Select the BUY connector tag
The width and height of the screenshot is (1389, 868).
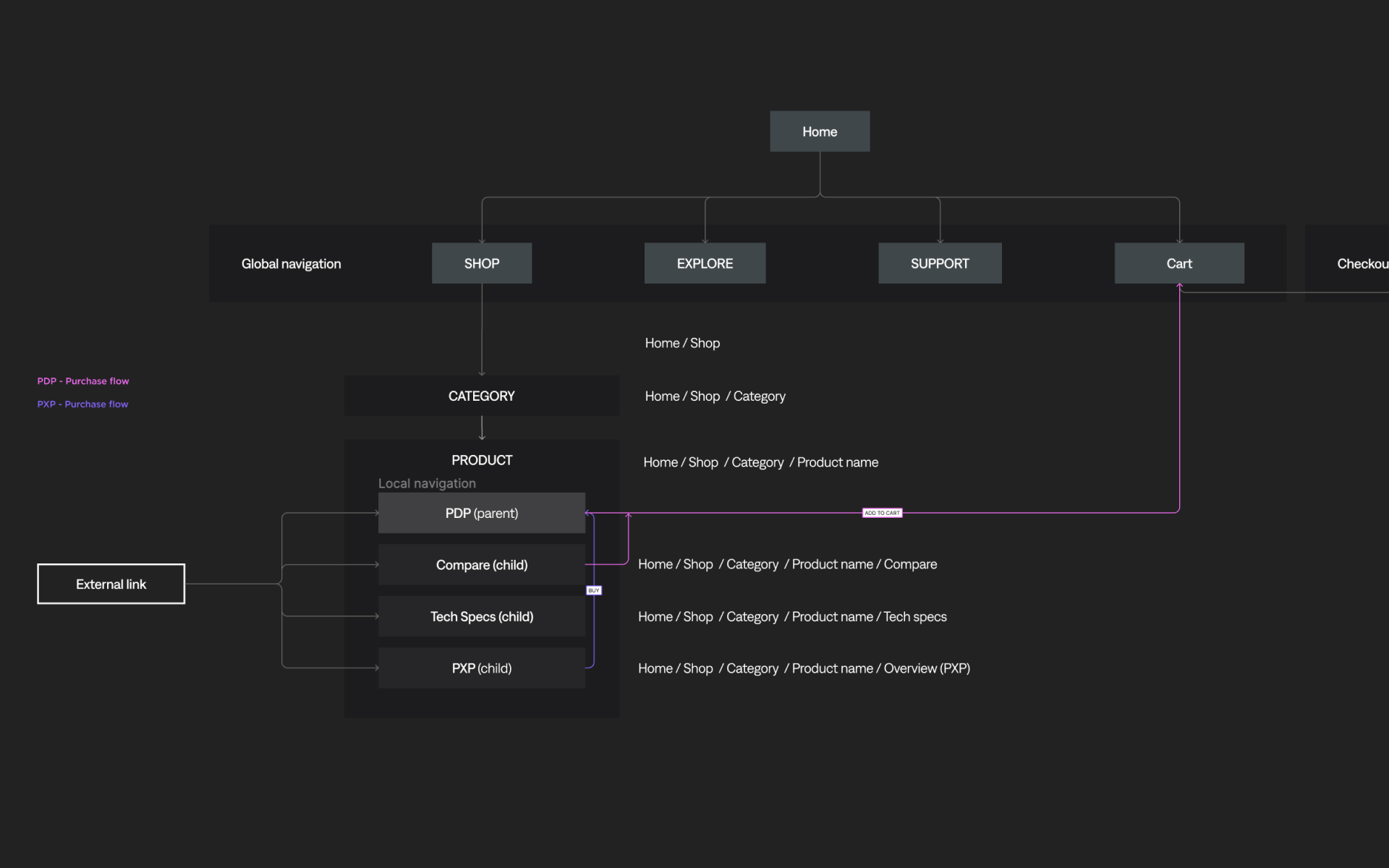click(594, 590)
